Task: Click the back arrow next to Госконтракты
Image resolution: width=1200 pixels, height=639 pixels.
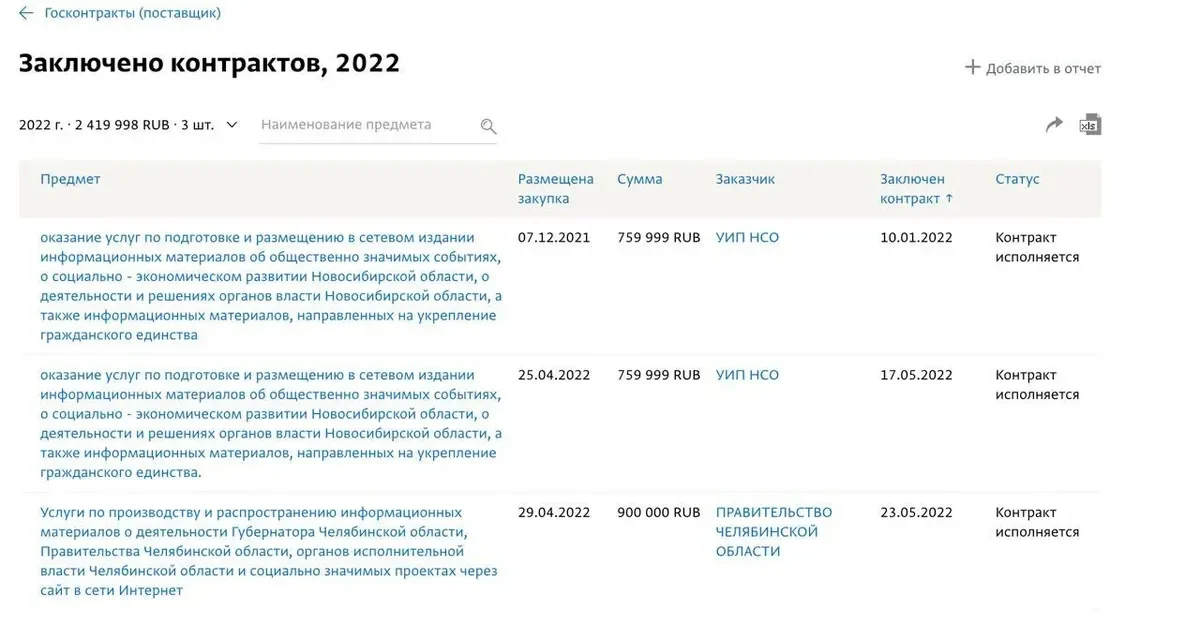Action: pos(26,13)
